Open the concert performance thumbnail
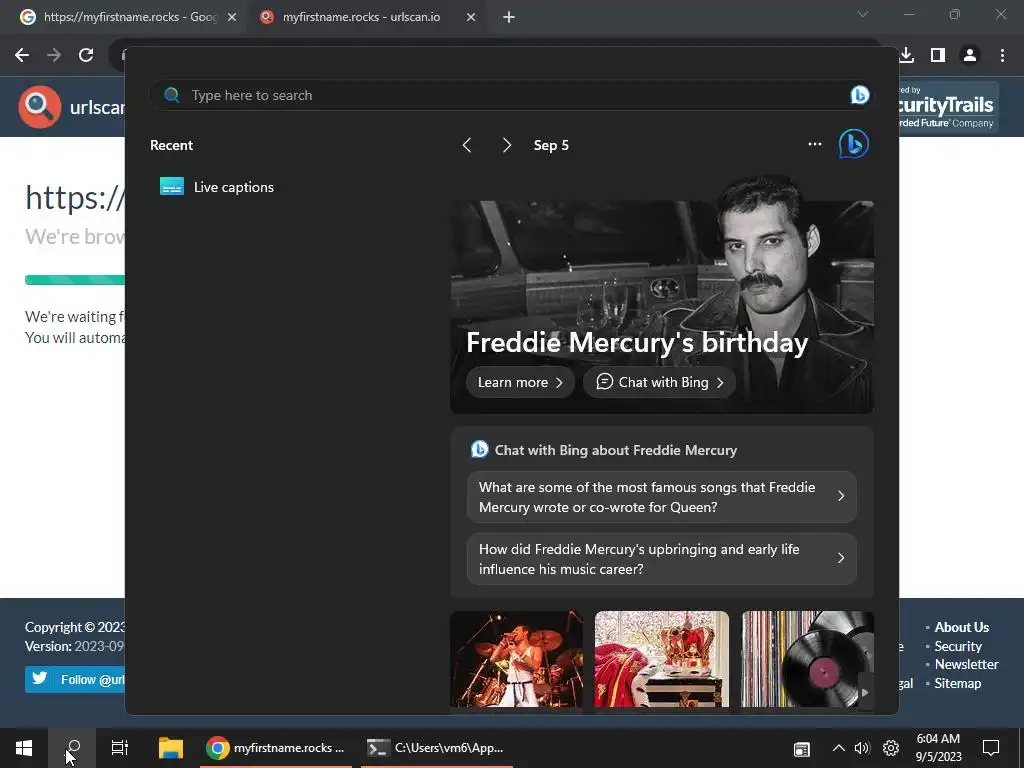This screenshot has width=1024, height=768. point(516,659)
